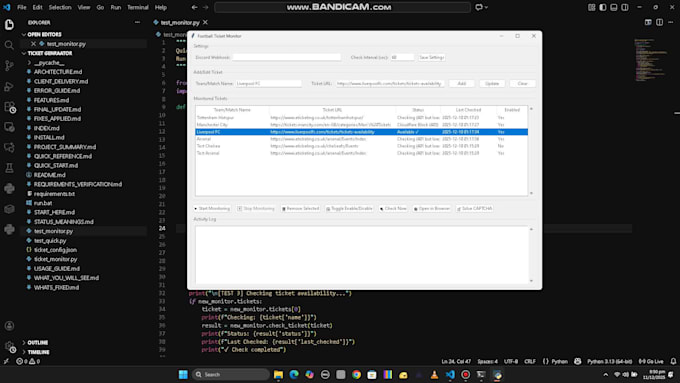Image resolution: width=680 pixels, height=383 pixels.
Task: Click Toggle Enable/Disable button
Action: pyautogui.click(x=349, y=209)
